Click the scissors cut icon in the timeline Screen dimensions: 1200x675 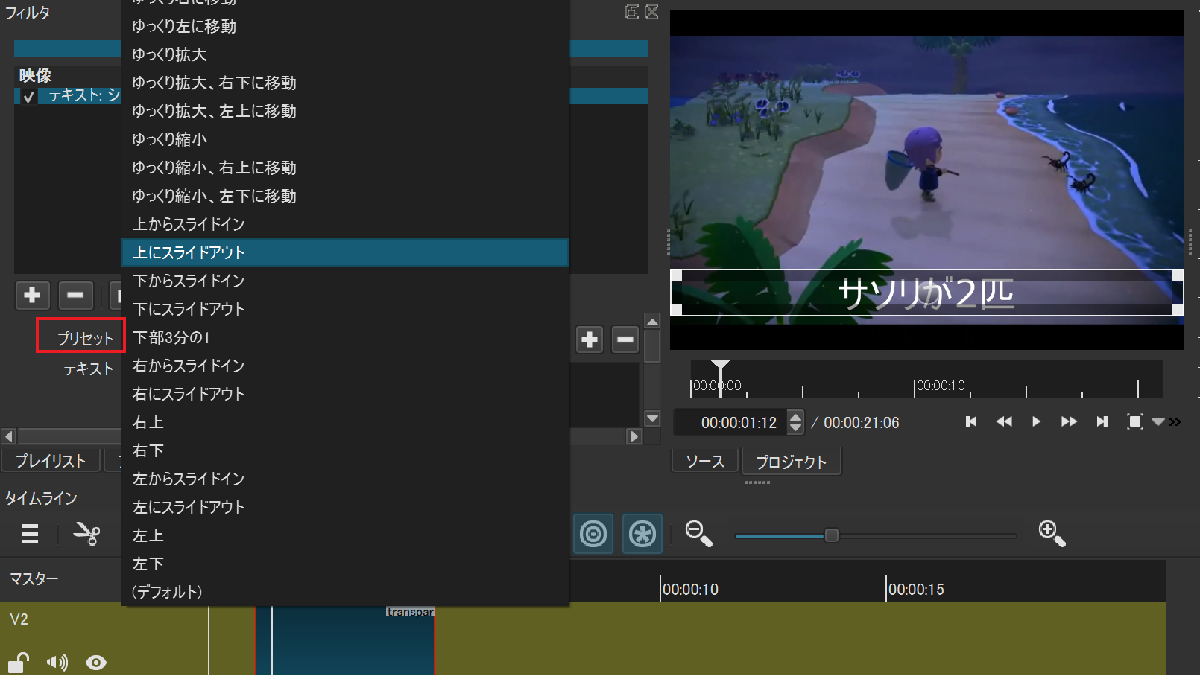87,535
